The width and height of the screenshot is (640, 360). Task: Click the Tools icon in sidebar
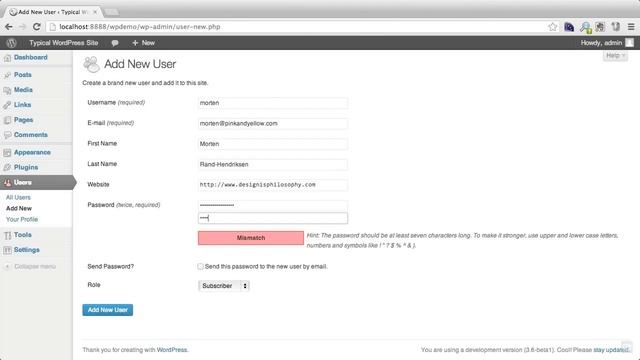[7, 235]
